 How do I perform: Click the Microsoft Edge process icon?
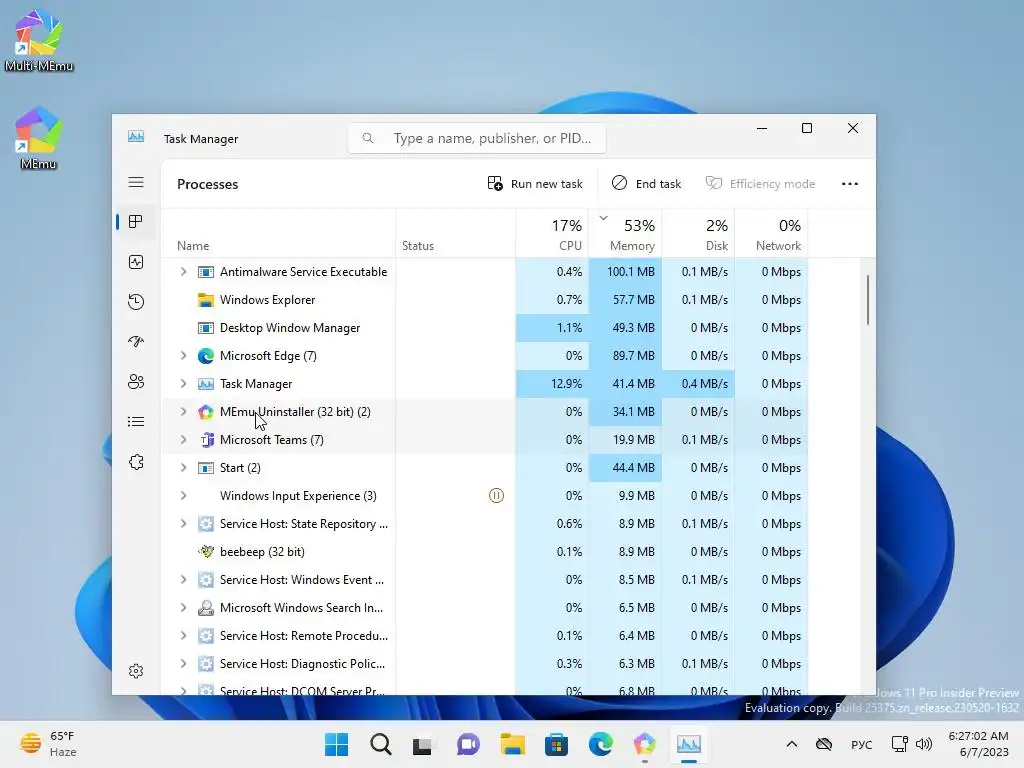206,356
